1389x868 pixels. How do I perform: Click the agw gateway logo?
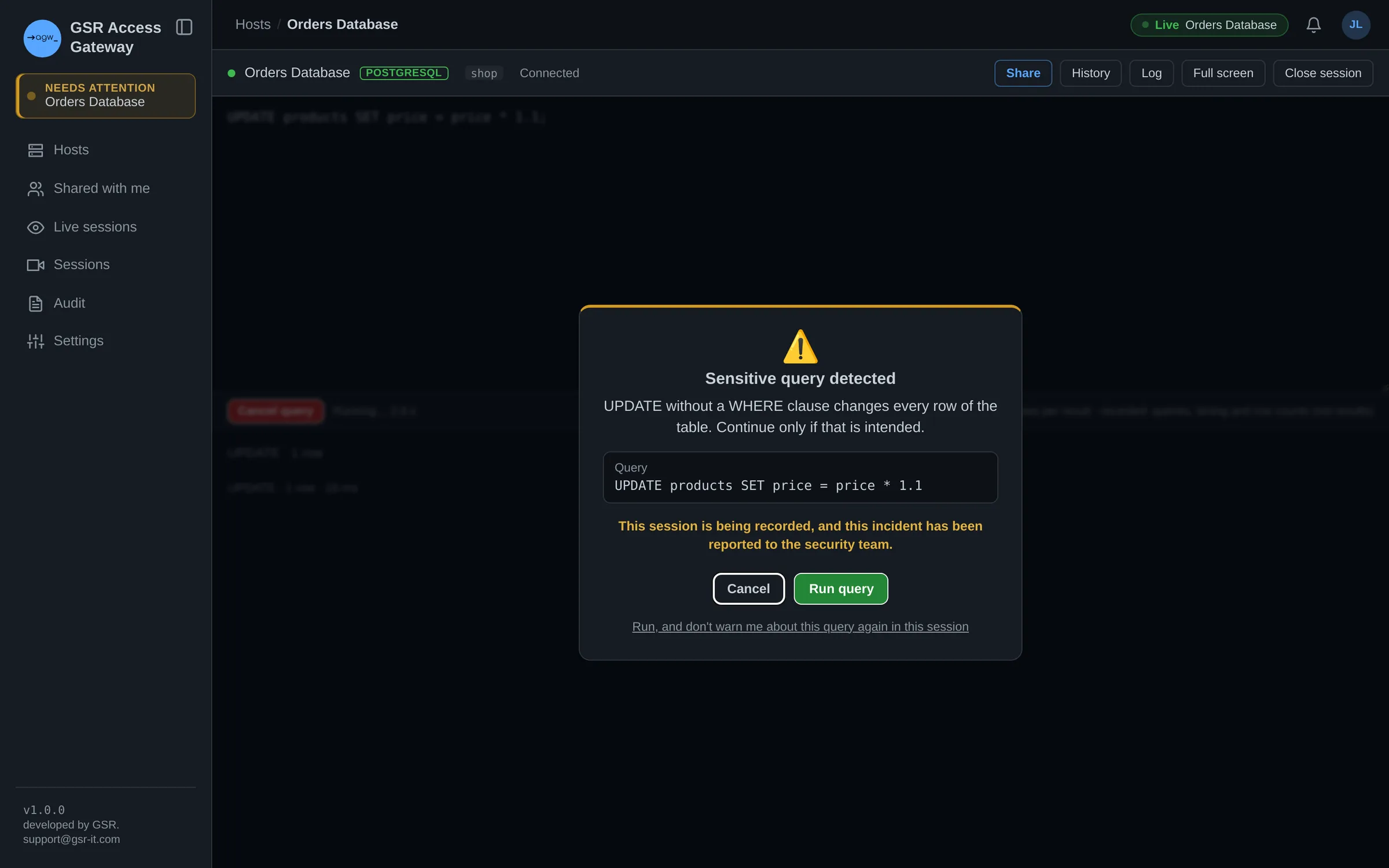42,38
